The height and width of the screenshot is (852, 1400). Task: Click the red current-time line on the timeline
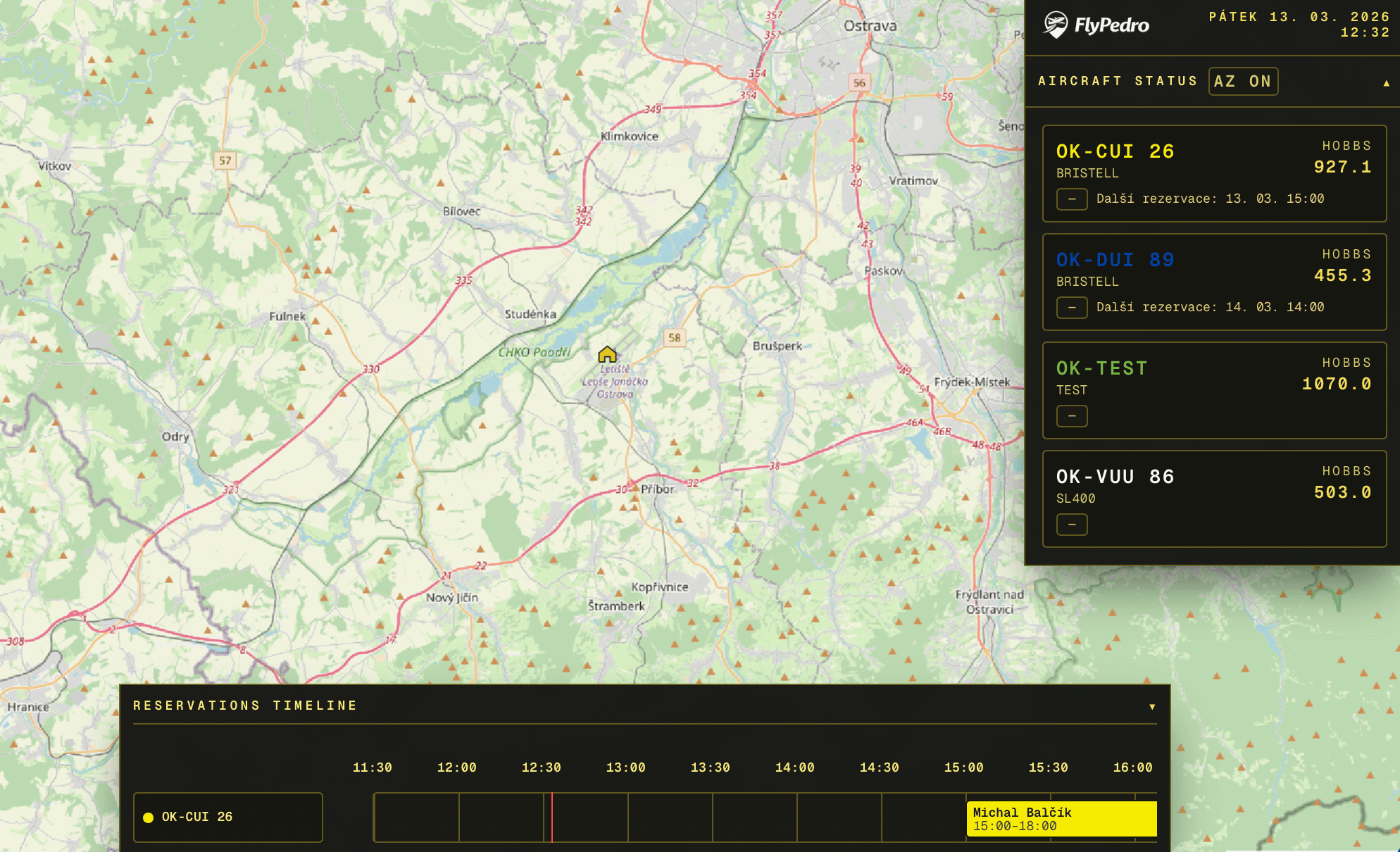pyautogui.click(x=551, y=817)
